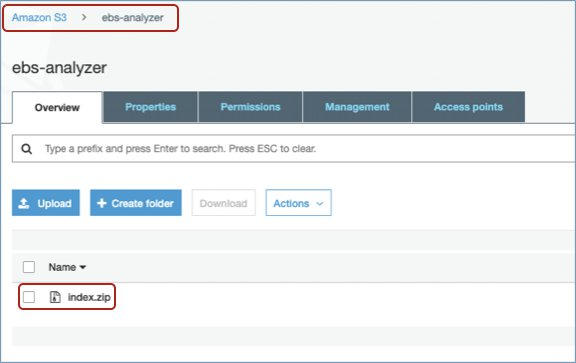The image size is (576, 363).
Task: Click the ebs-analyzer bucket heading
Action: (59, 68)
